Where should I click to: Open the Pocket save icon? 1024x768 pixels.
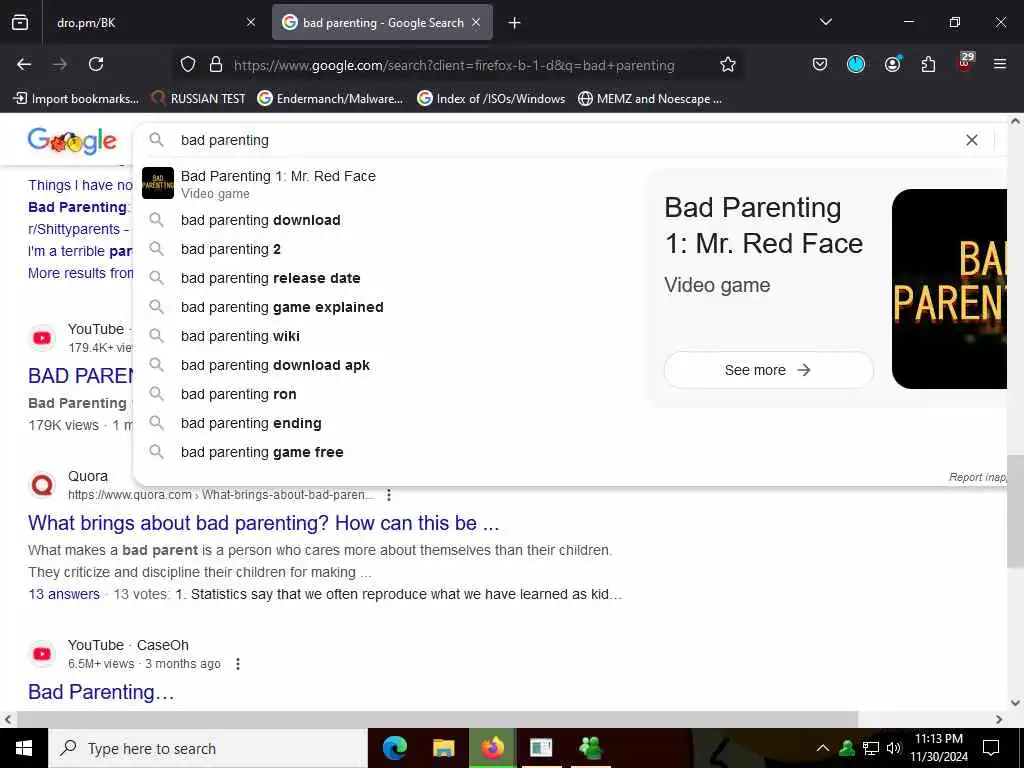point(820,64)
